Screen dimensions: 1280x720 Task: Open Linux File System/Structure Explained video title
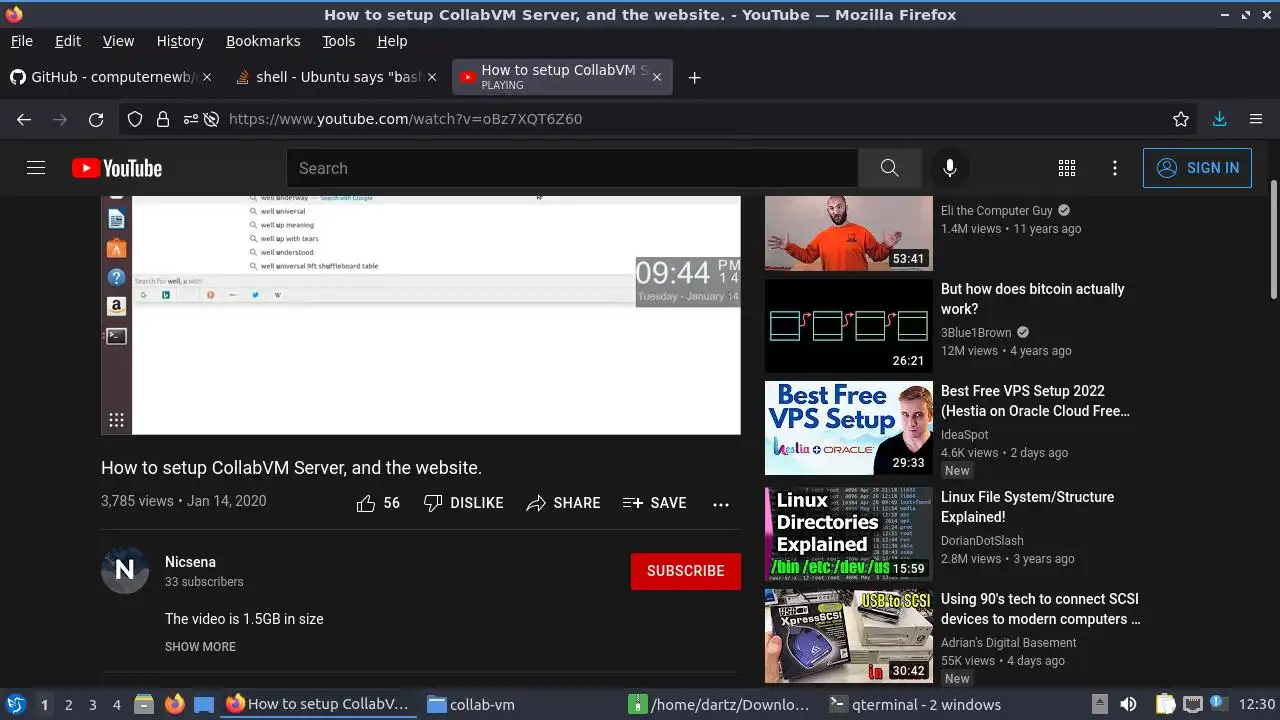pyautogui.click(x=1027, y=507)
